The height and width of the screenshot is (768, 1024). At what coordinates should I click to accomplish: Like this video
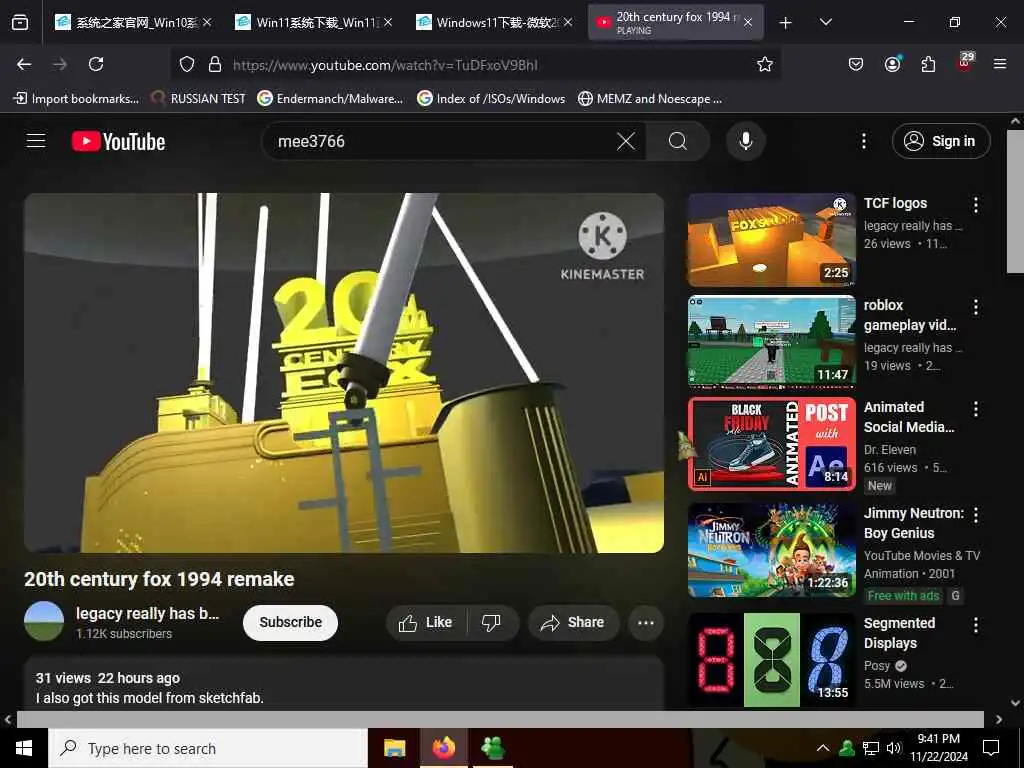tap(426, 622)
